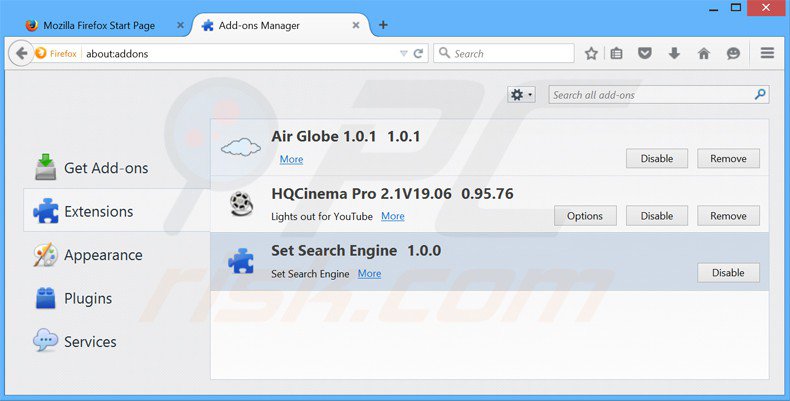
Task: Disable the Air Globe extension
Action: (656, 158)
